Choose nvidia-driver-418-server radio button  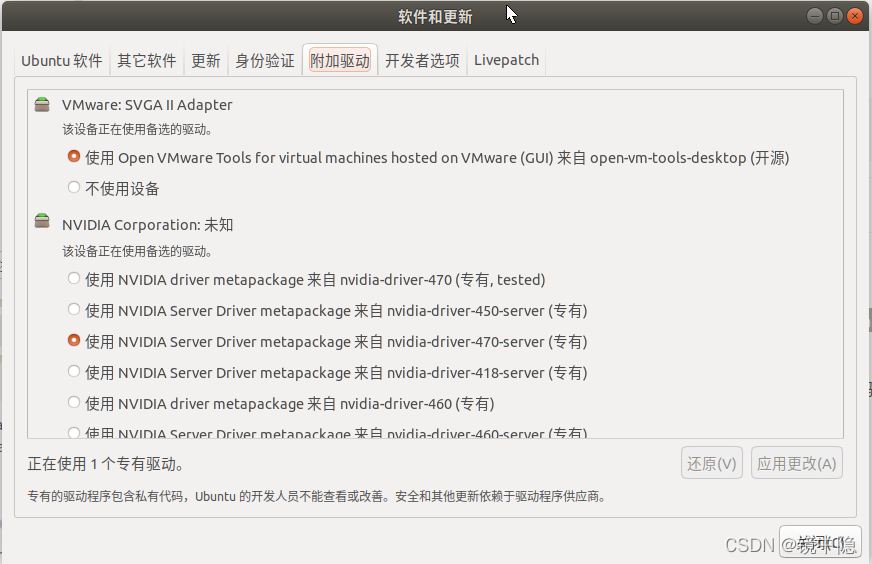point(73,371)
